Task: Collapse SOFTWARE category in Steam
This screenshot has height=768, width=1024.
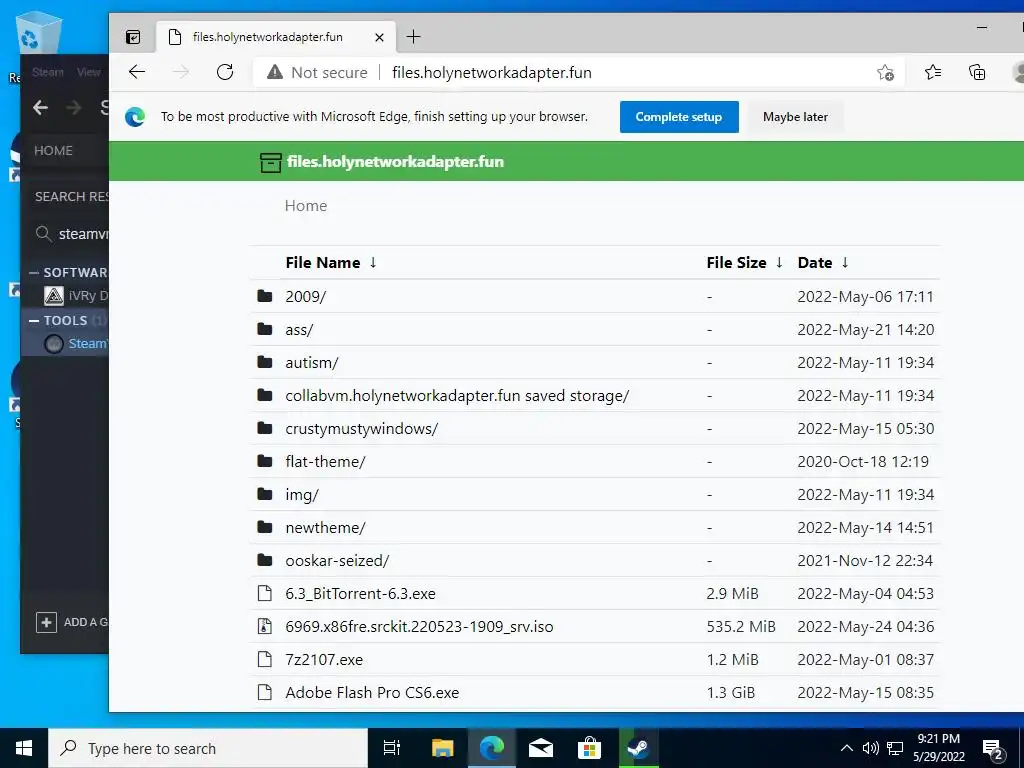Action: click(x=34, y=272)
